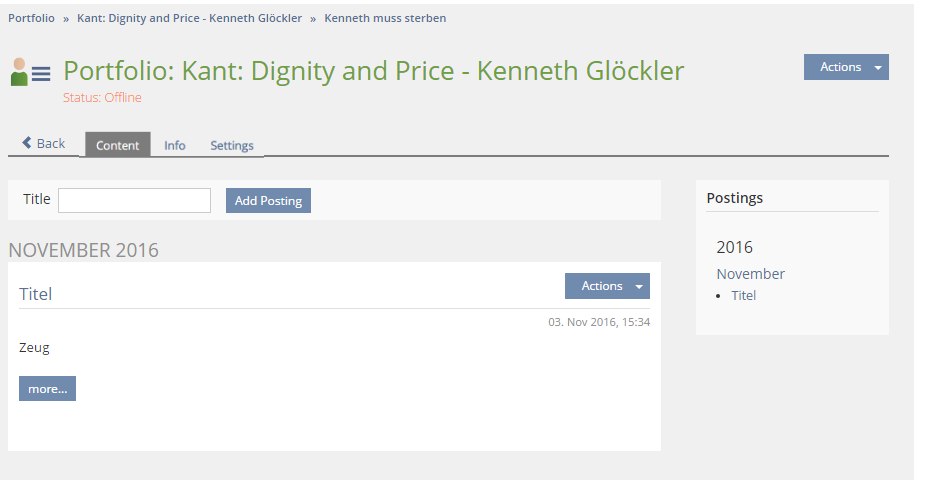This screenshot has height=480, width=929.
Task: Click the 2016 year in Postings sidebar
Action: [x=734, y=247]
